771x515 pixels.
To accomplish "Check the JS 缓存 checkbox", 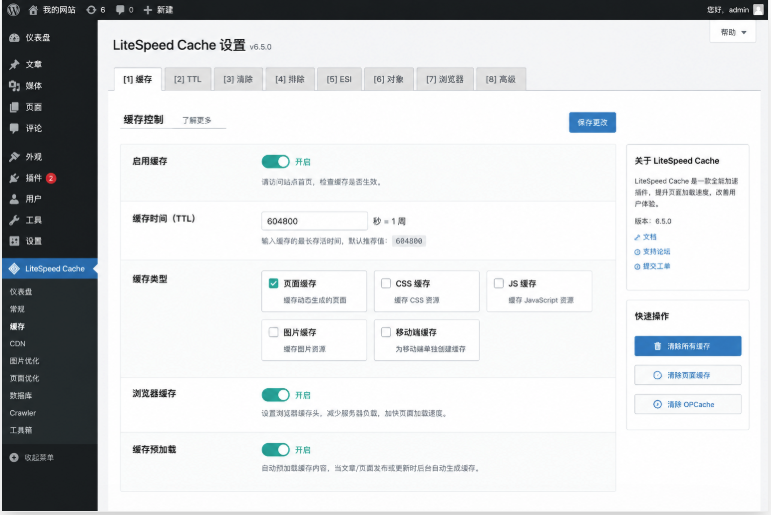I will (499, 283).
